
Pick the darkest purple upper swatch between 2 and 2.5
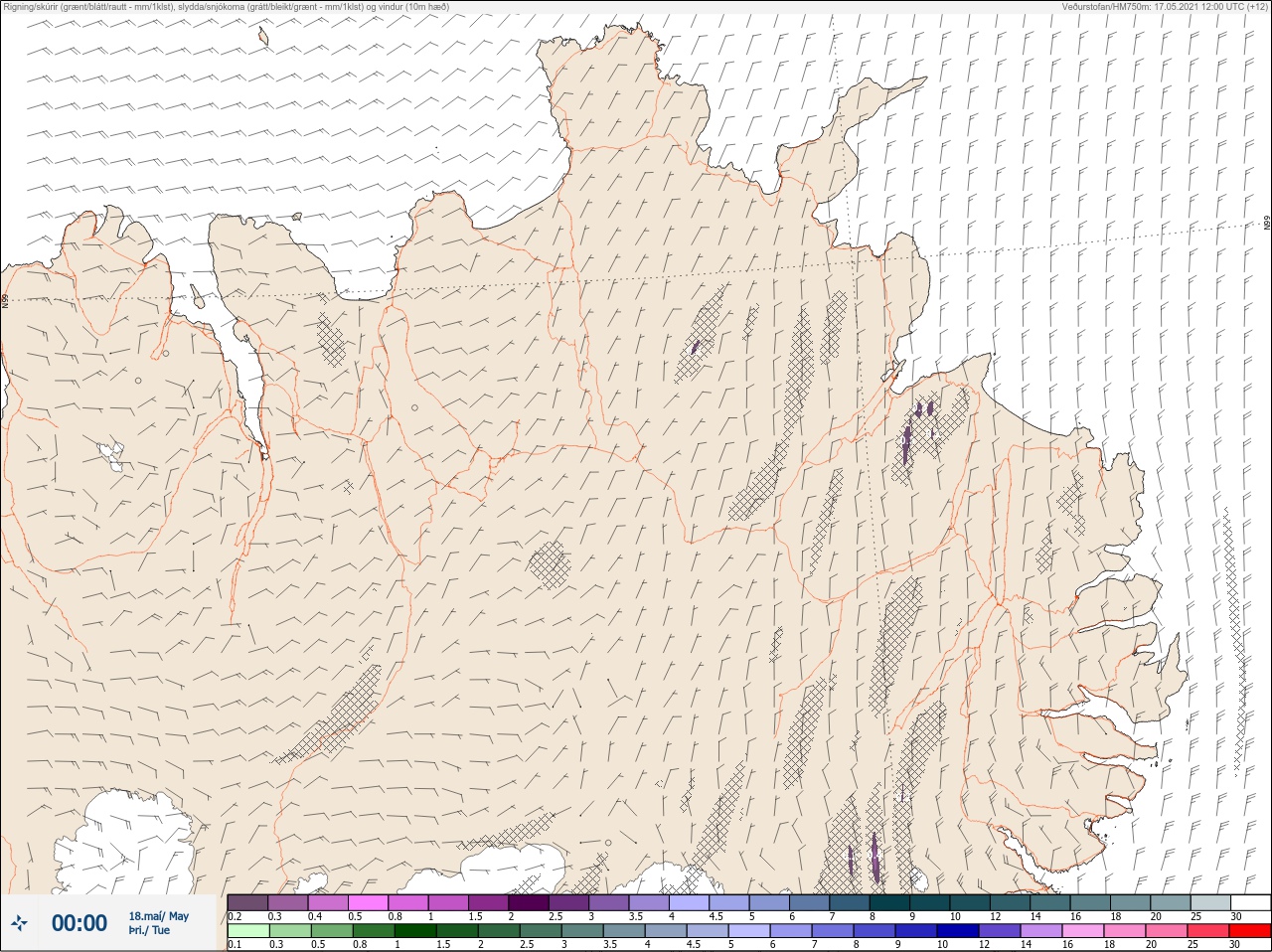point(529,902)
